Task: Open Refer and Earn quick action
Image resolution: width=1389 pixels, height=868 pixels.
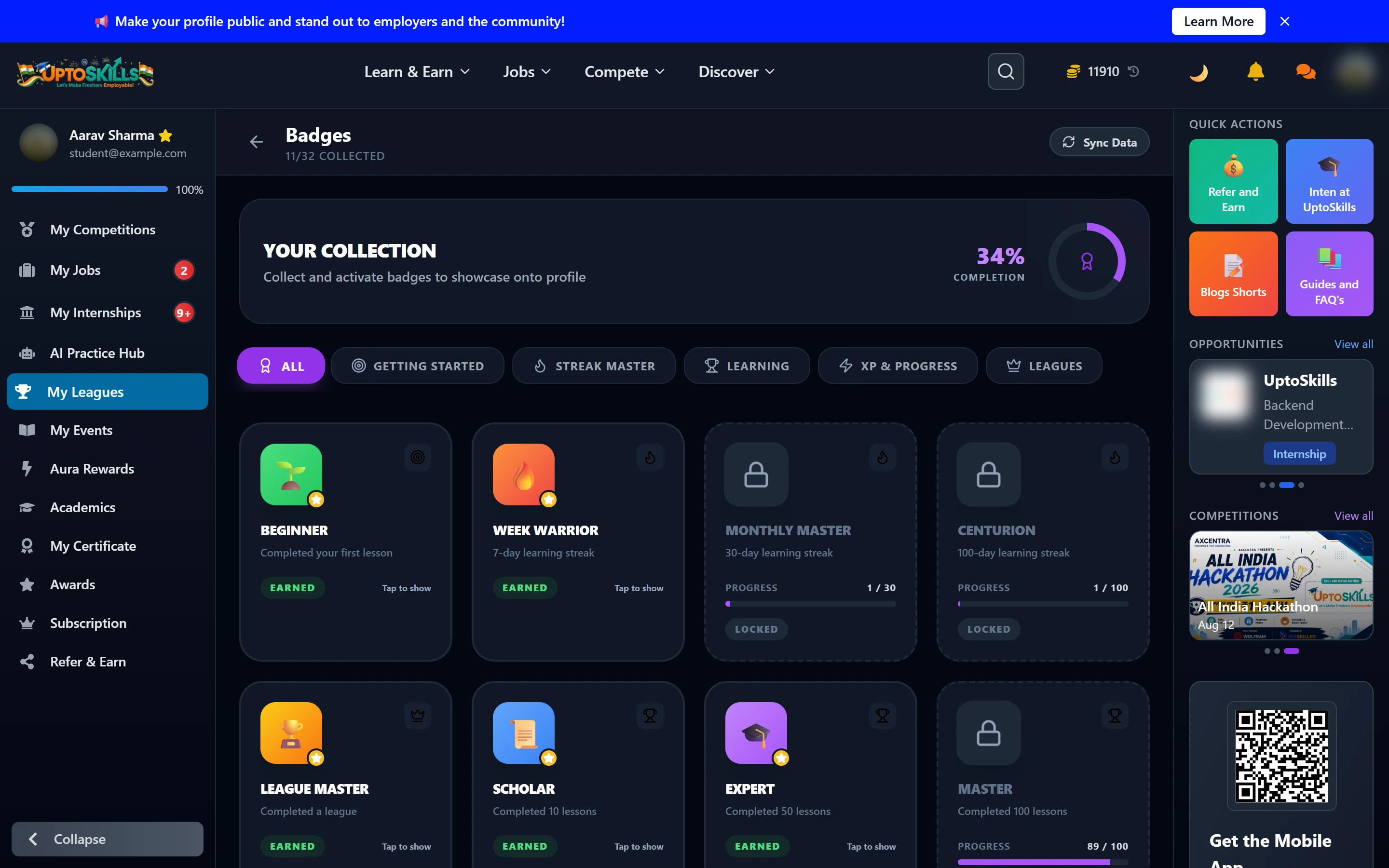Action: [x=1233, y=181]
